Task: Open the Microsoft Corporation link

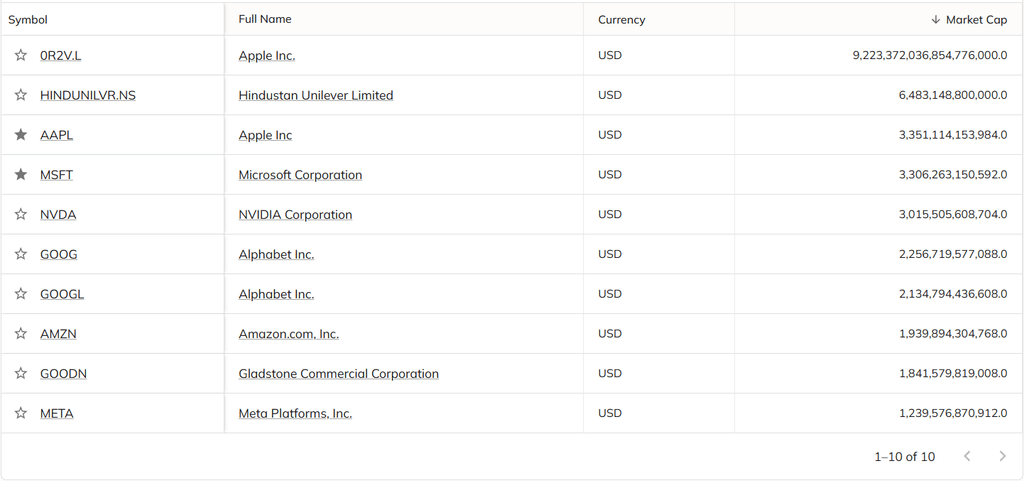Action: tap(300, 175)
